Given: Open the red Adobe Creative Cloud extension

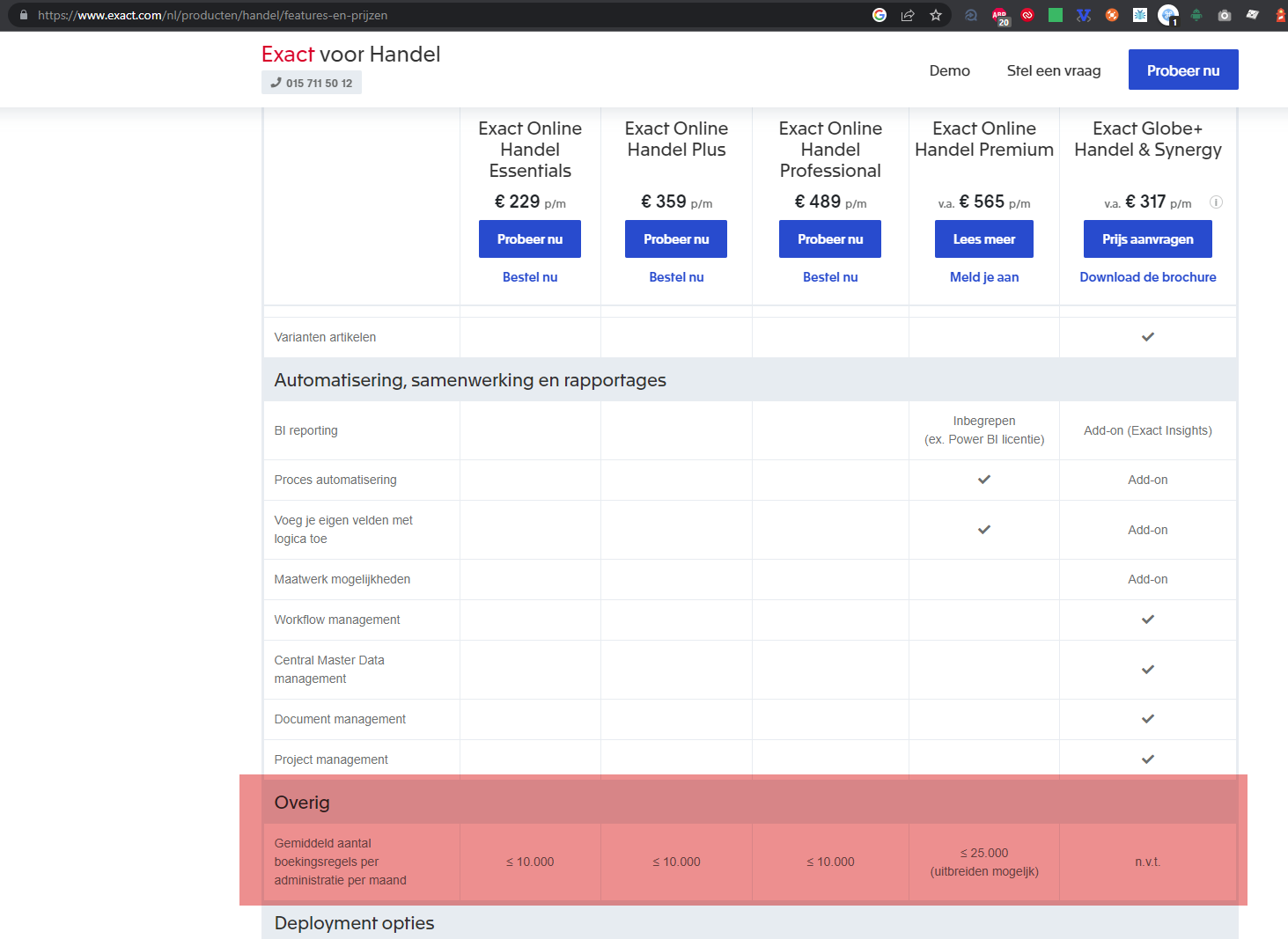Looking at the screenshot, I should [1027, 15].
